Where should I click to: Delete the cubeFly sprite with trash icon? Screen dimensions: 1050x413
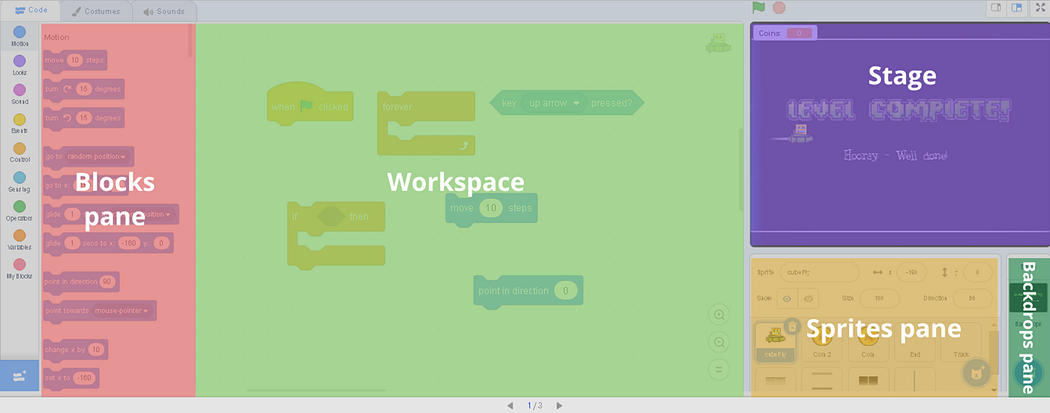coord(792,326)
